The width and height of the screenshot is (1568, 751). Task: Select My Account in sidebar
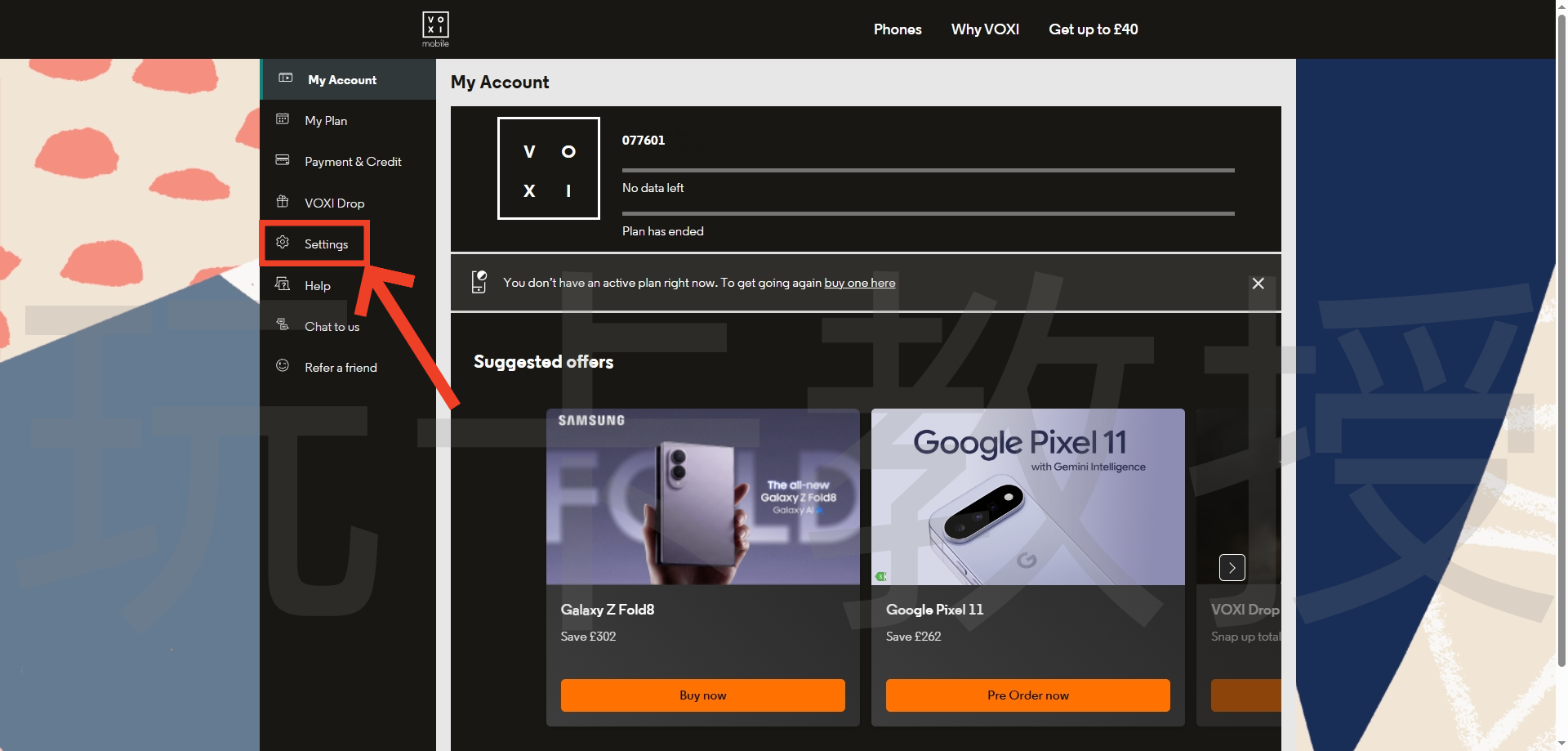point(348,79)
